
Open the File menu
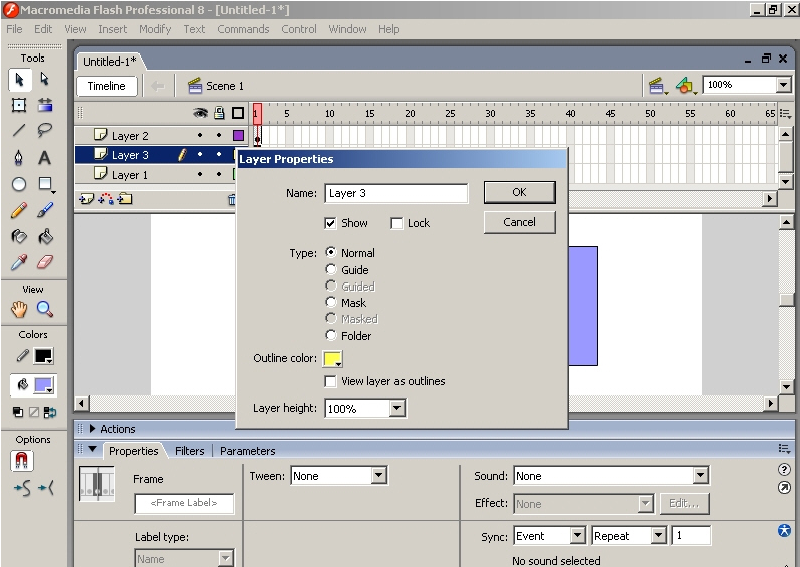click(14, 29)
